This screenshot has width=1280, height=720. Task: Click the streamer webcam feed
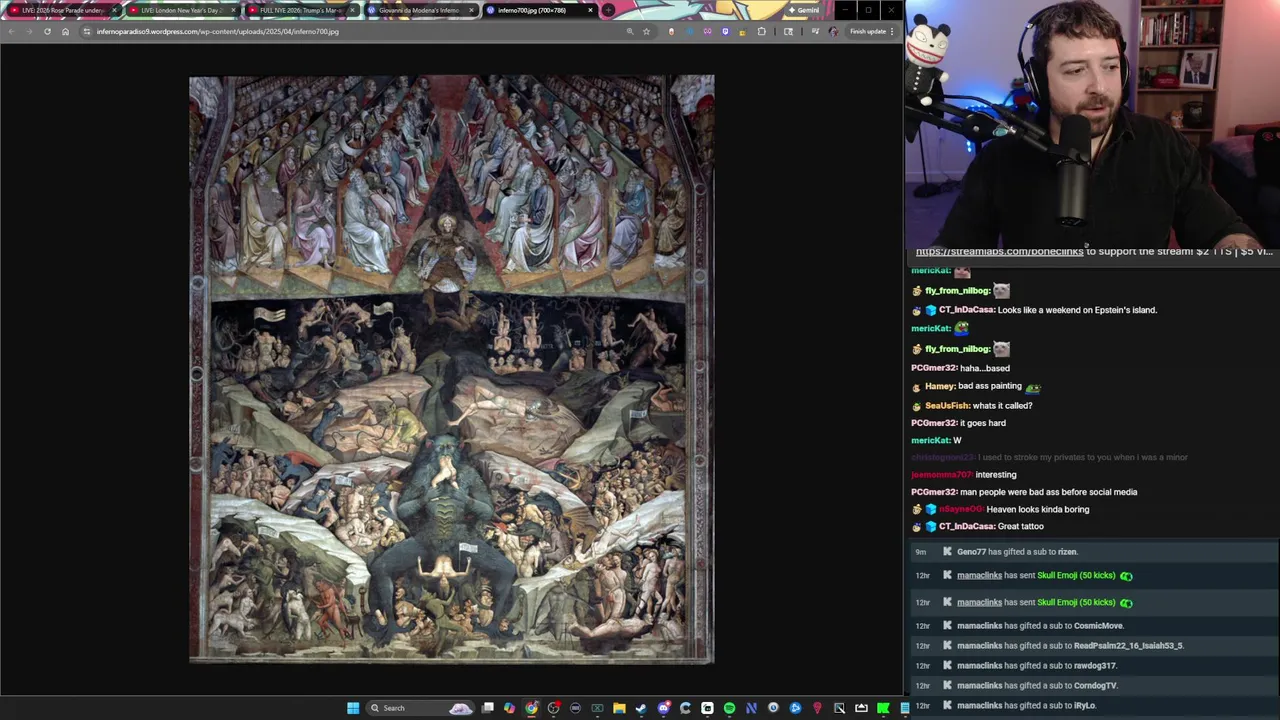click(x=1092, y=122)
